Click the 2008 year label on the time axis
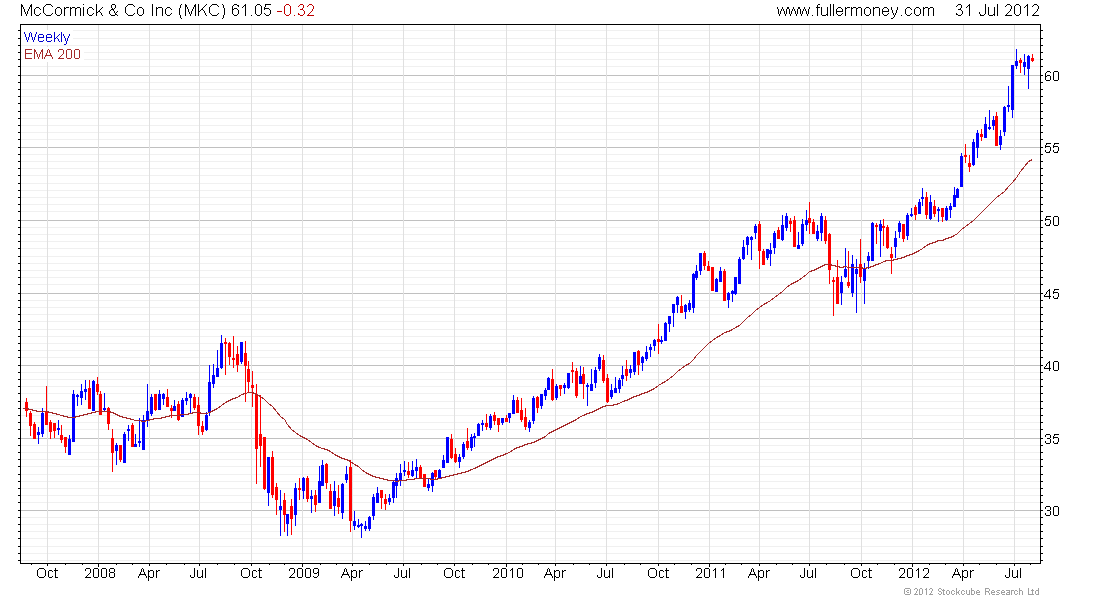 click(100, 573)
